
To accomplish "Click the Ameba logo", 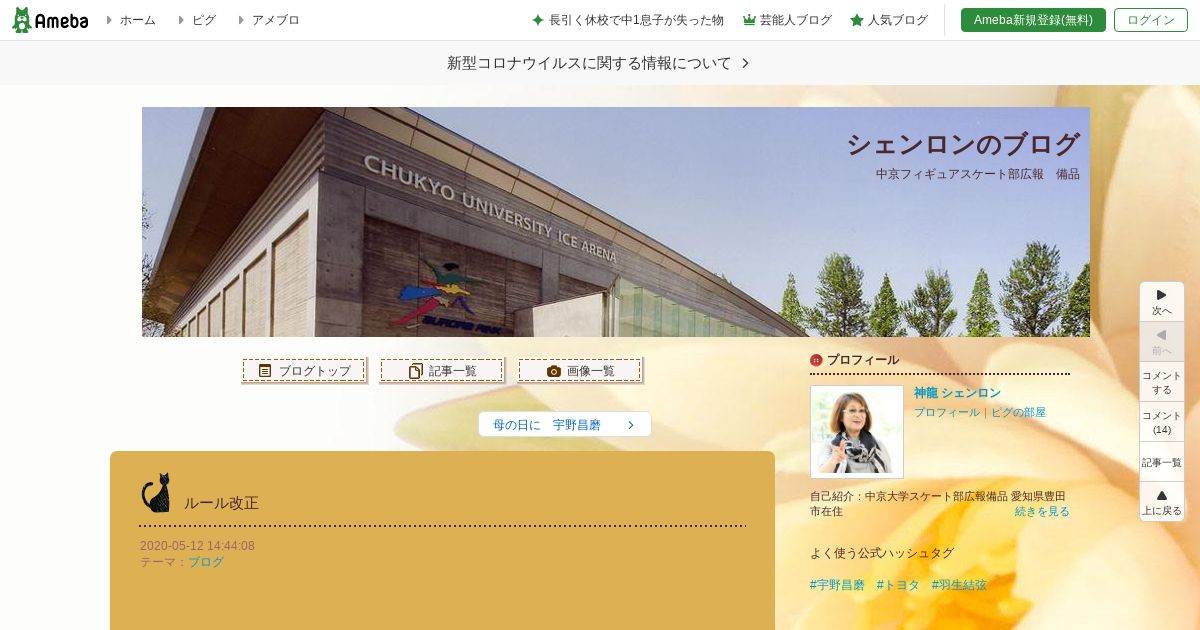I will click(x=50, y=20).
